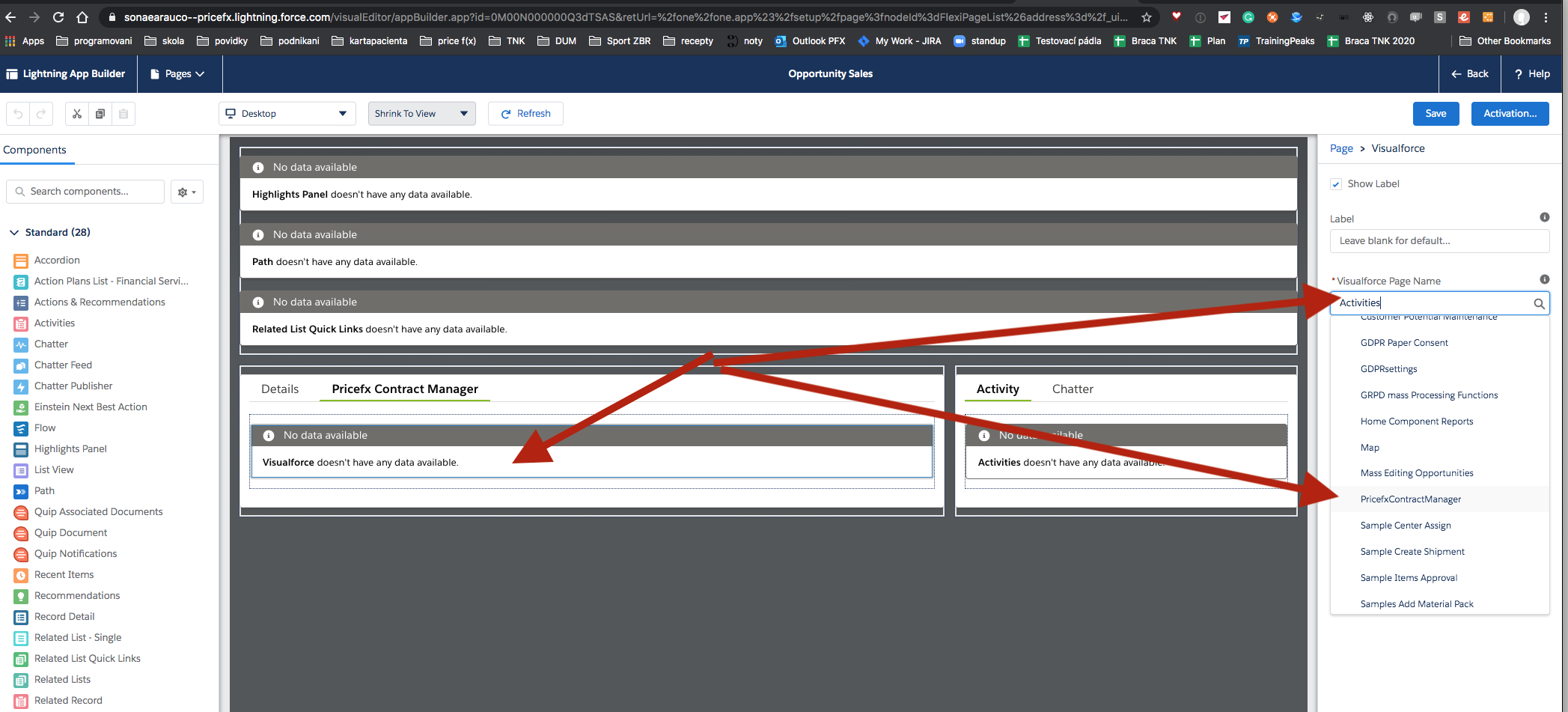Screen dimensions: 1568x712
Task: Click the Copy icon in toolbar
Action: point(100,114)
